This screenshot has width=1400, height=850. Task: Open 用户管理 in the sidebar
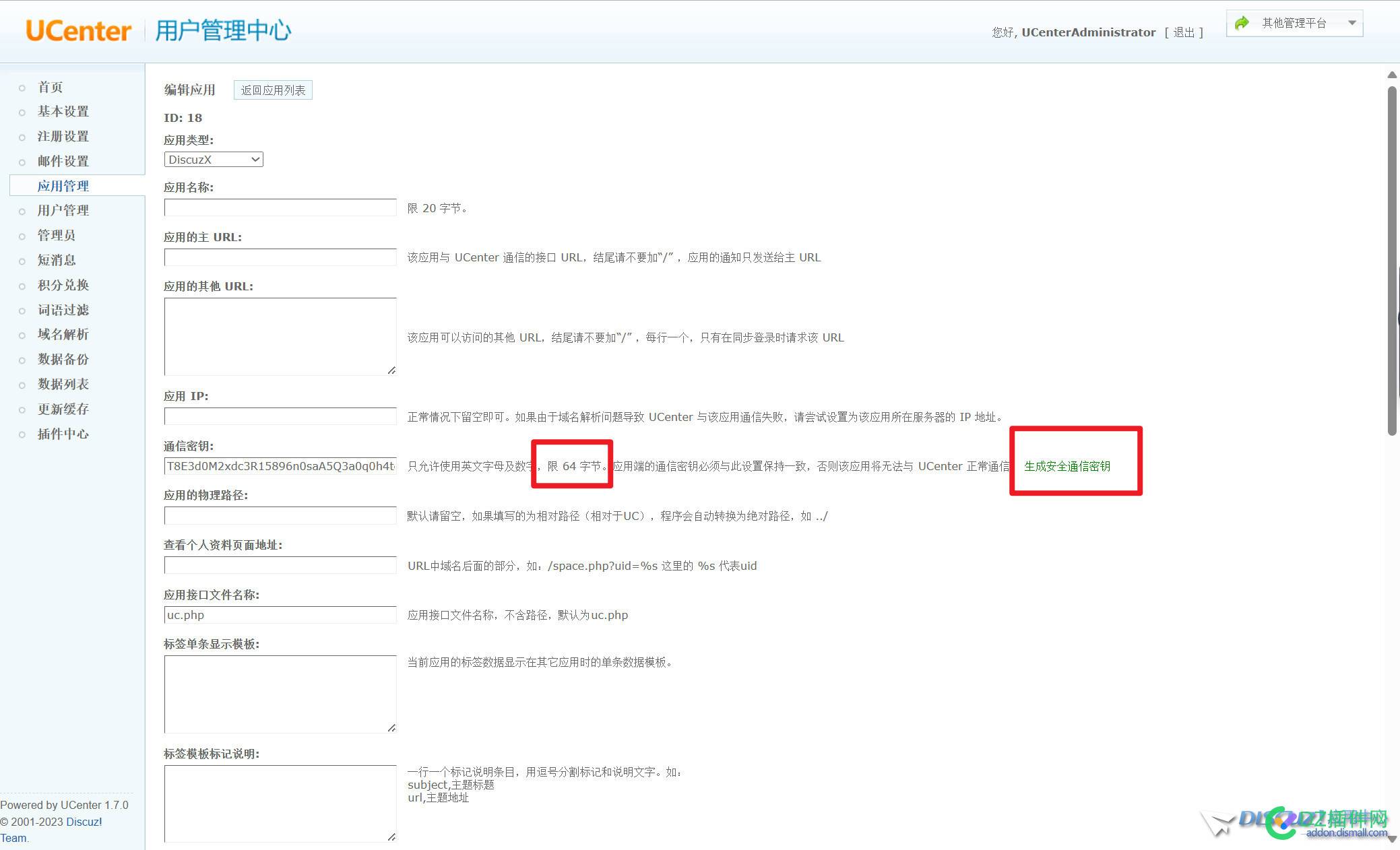(x=63, y=210)
